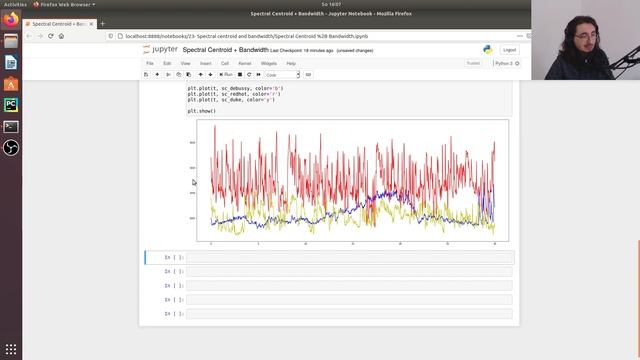
Task: Reload the current page
Action: pyautogui.click(x=51, y=36)
